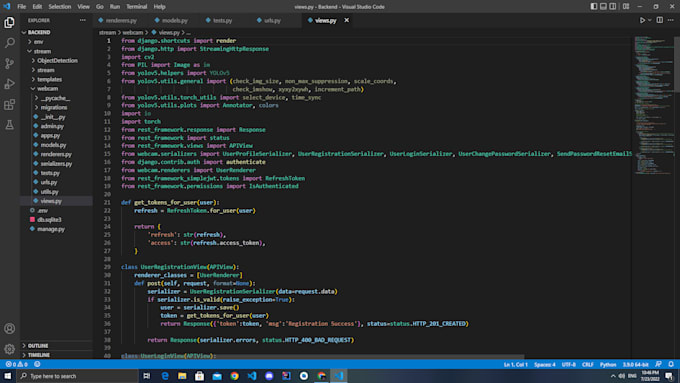680x383 pixels.
Task: Open the Run and Debug view
Action: click(9, 84)
